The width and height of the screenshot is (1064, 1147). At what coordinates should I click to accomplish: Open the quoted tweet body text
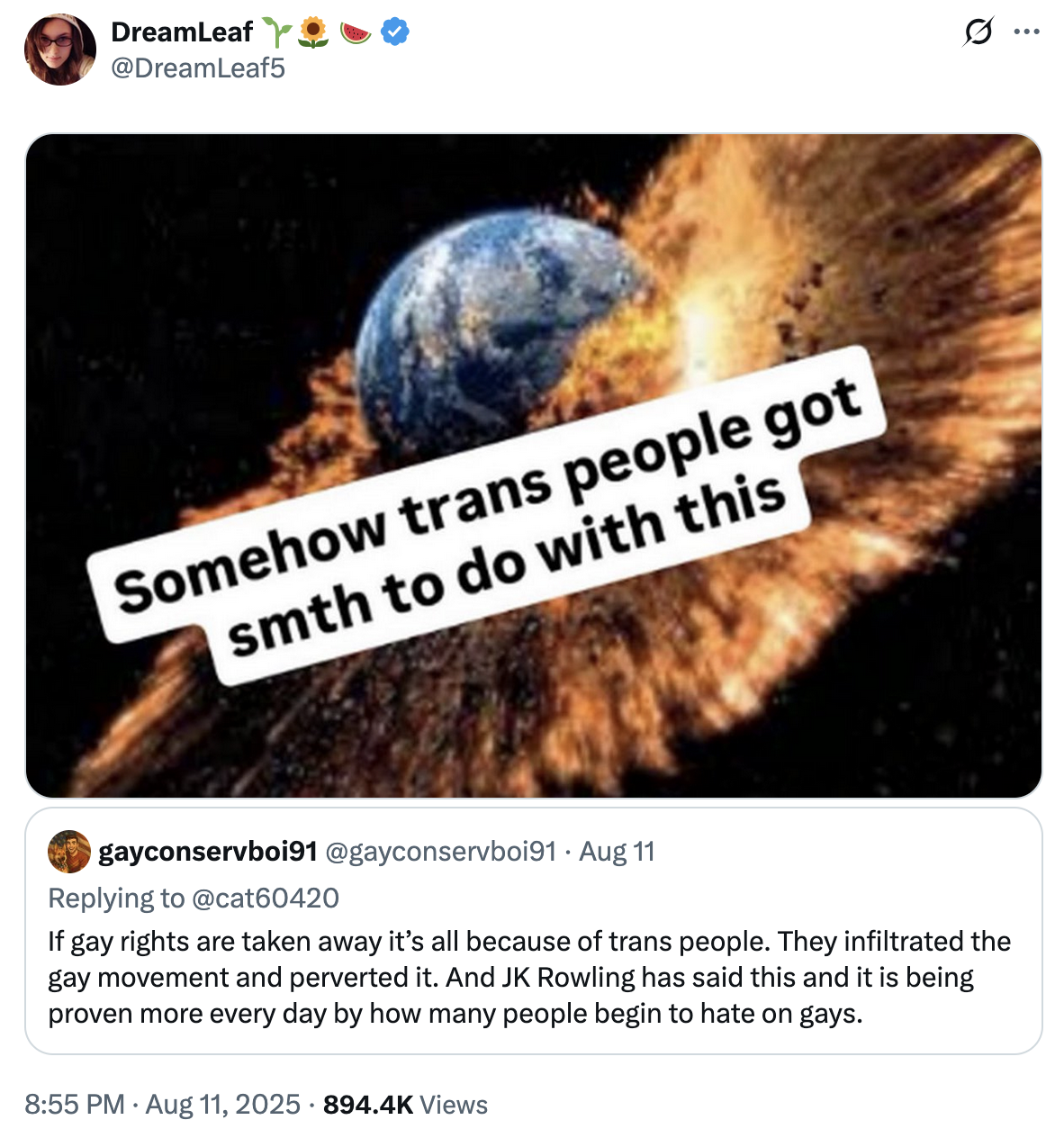pos(529,978)
